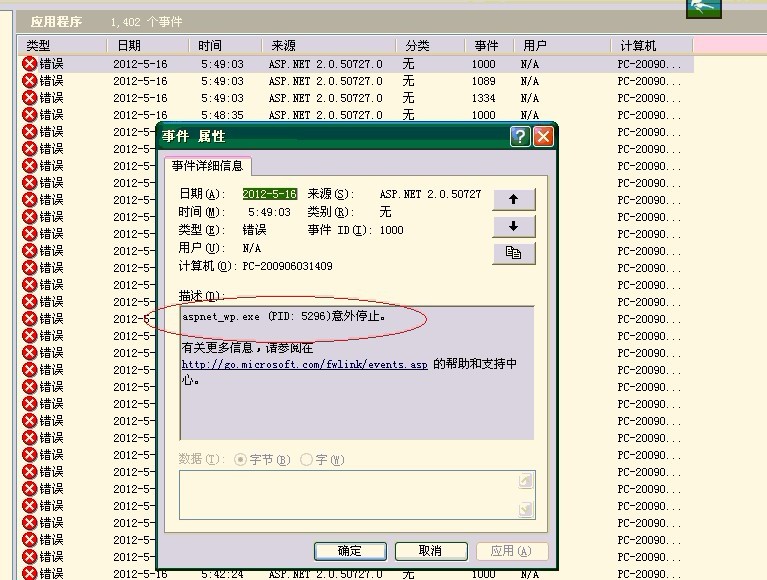The width and height of the screenshot is (767, 580).
Task: Close the event properties dialog with X
Action: point(543,137)
